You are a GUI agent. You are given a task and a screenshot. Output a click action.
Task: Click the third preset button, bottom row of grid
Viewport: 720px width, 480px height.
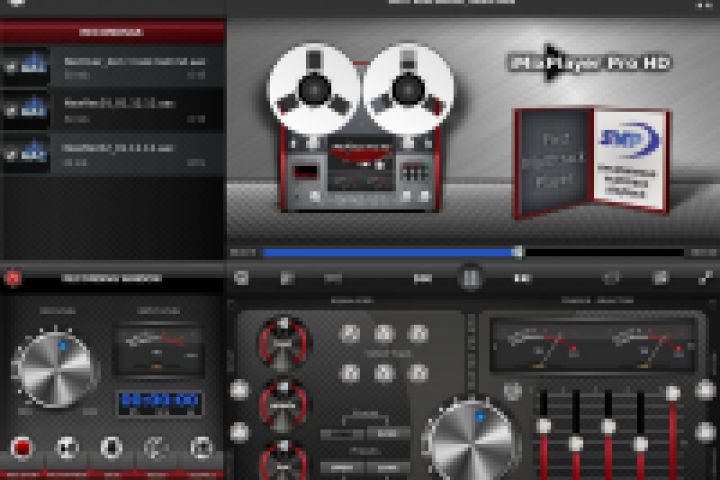coord(418,373)
